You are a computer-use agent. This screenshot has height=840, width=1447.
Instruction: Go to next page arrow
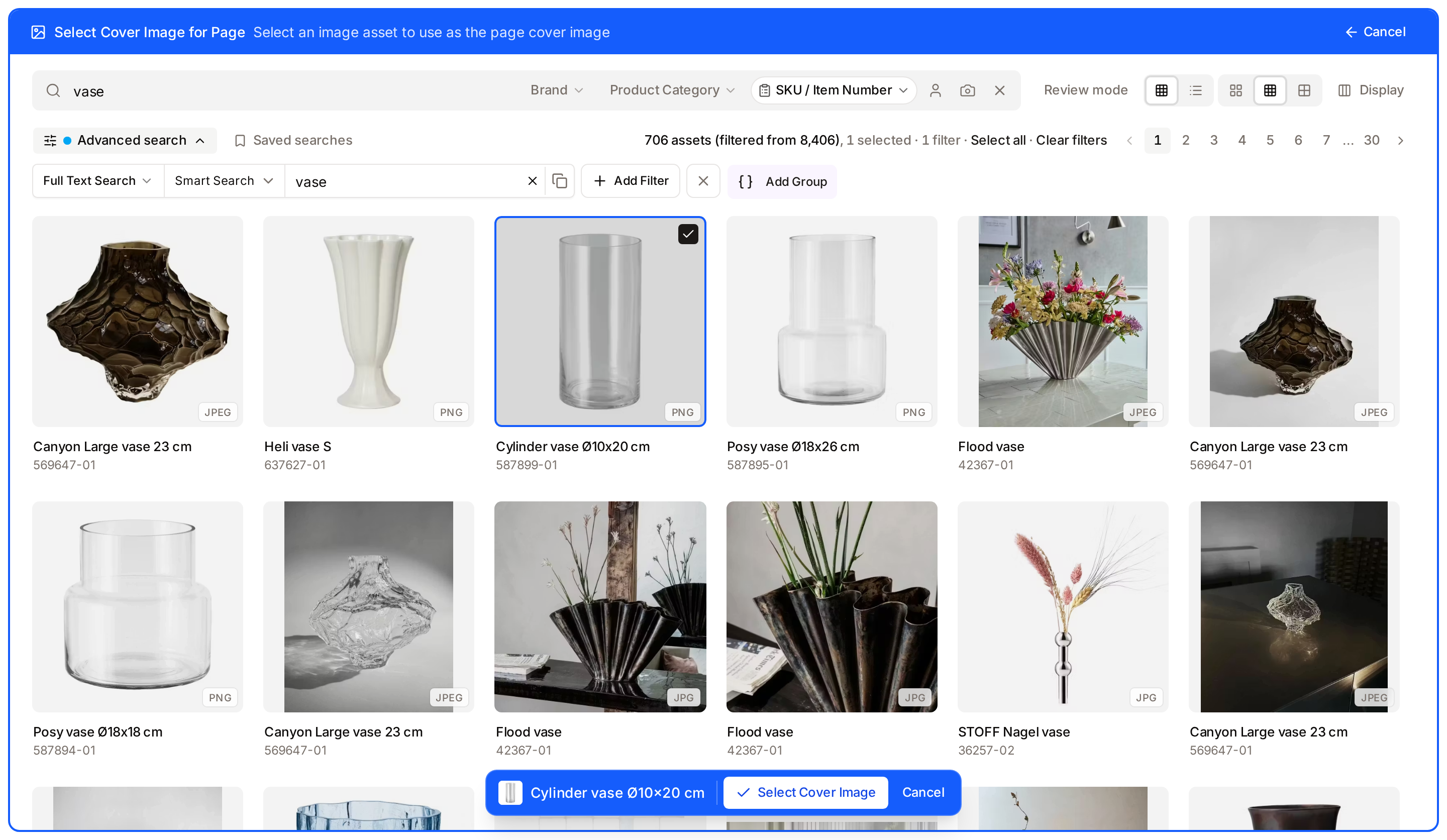[1400, 140]
